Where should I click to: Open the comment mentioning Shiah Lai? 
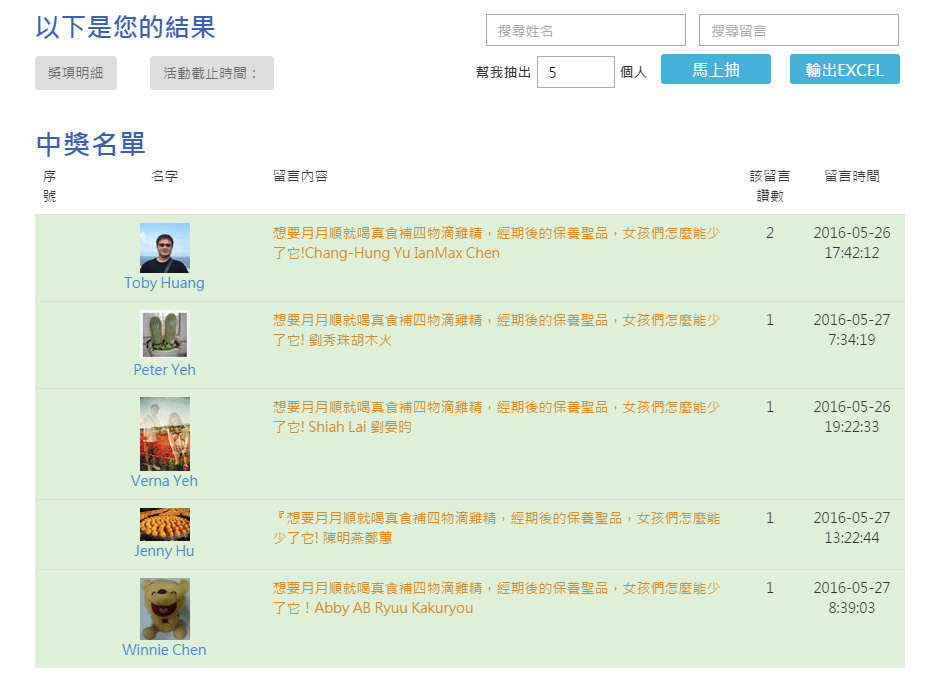click(497, 417)
